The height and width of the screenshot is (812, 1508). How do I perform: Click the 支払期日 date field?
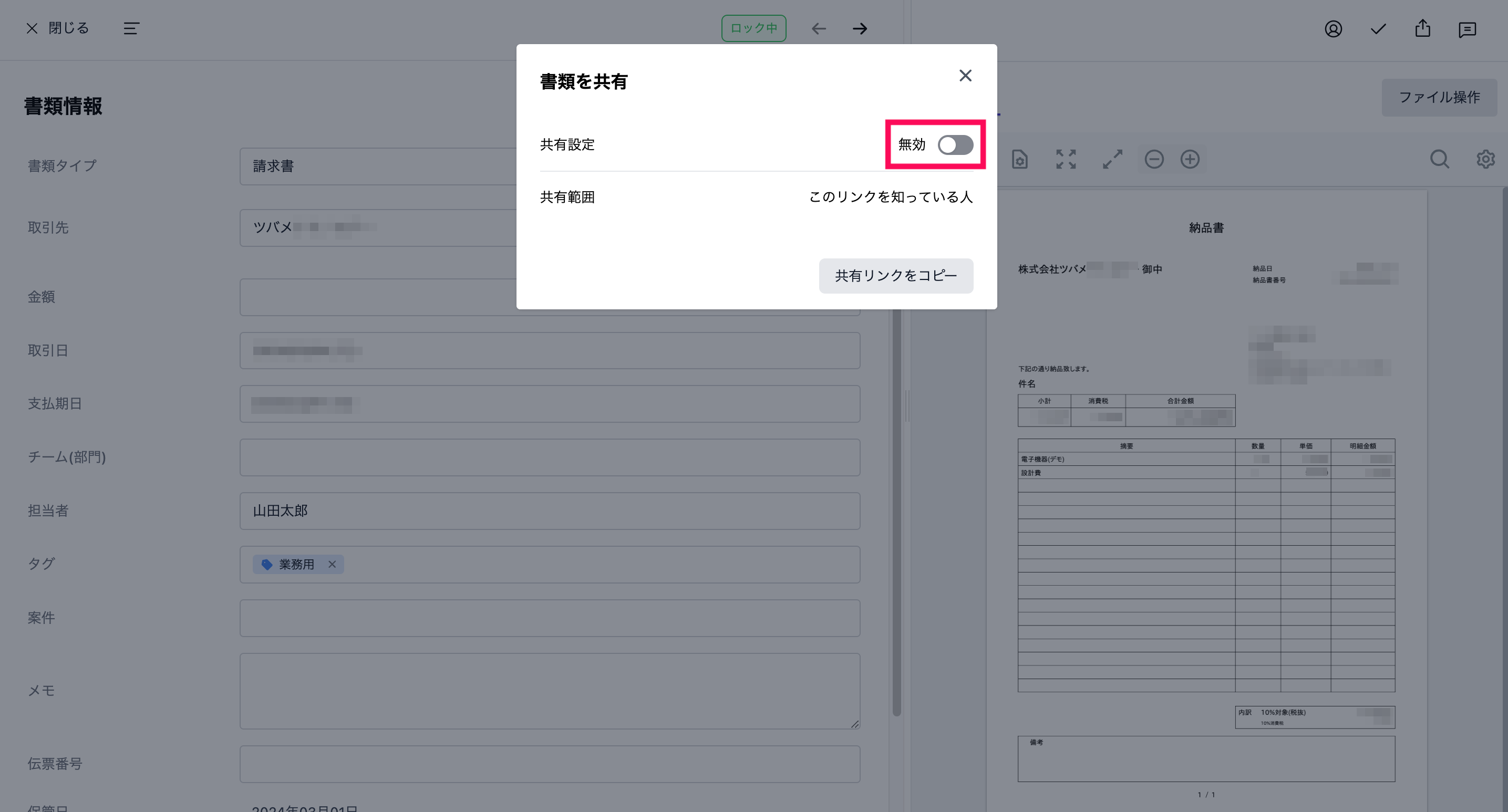[550, 404]
